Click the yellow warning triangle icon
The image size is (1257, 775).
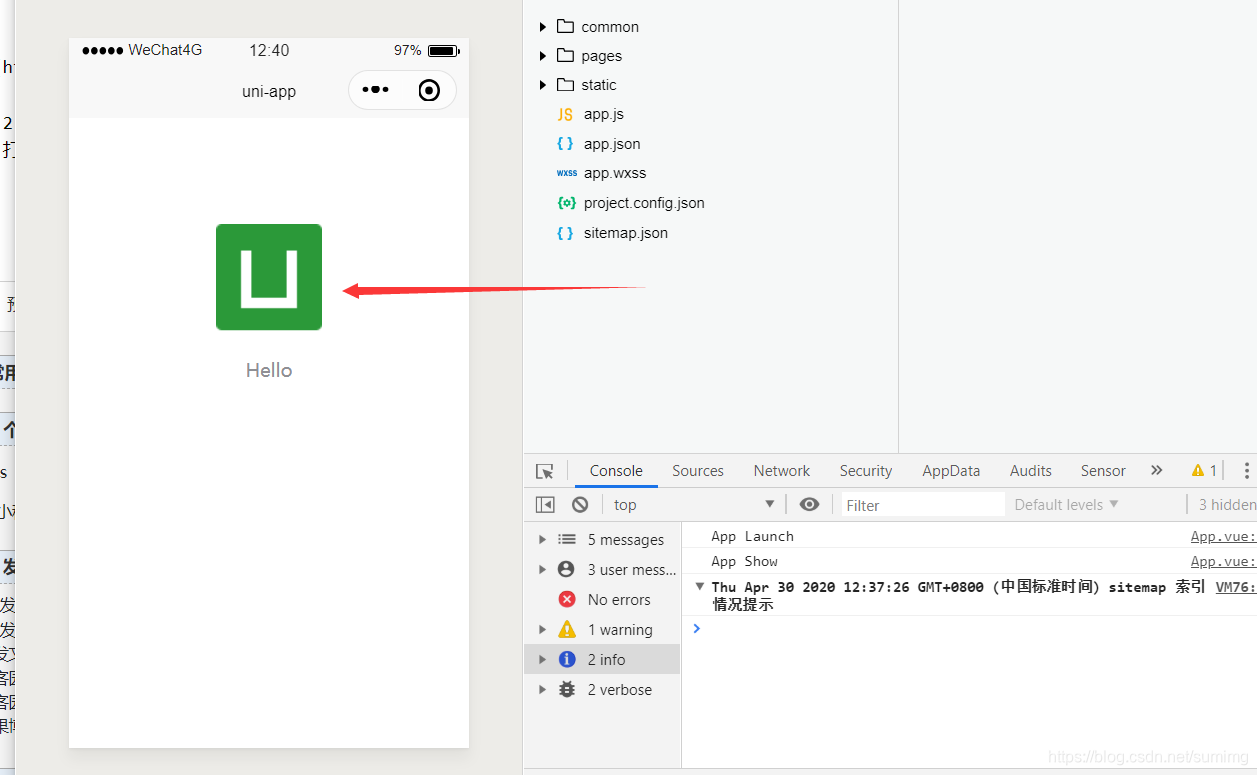pyautogui.click(x=567, y=629)
